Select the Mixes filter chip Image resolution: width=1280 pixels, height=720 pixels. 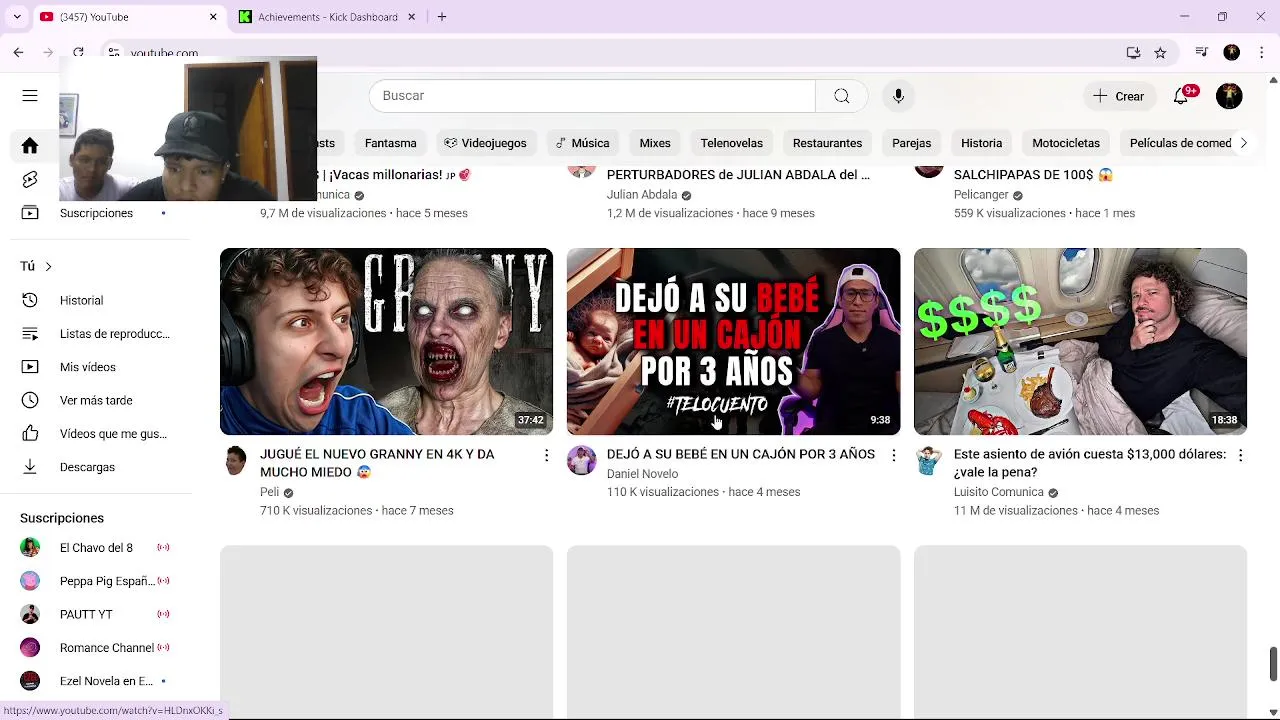655,143
